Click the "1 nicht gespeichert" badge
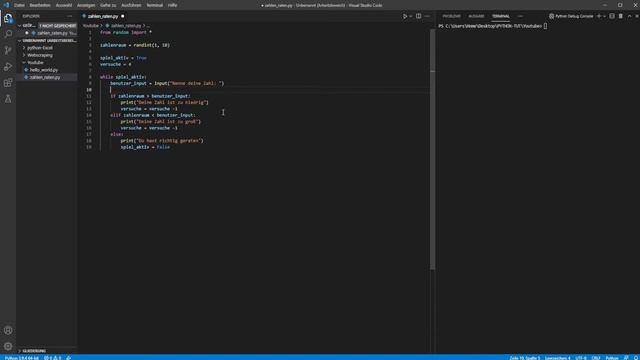 tap(58, 26)
